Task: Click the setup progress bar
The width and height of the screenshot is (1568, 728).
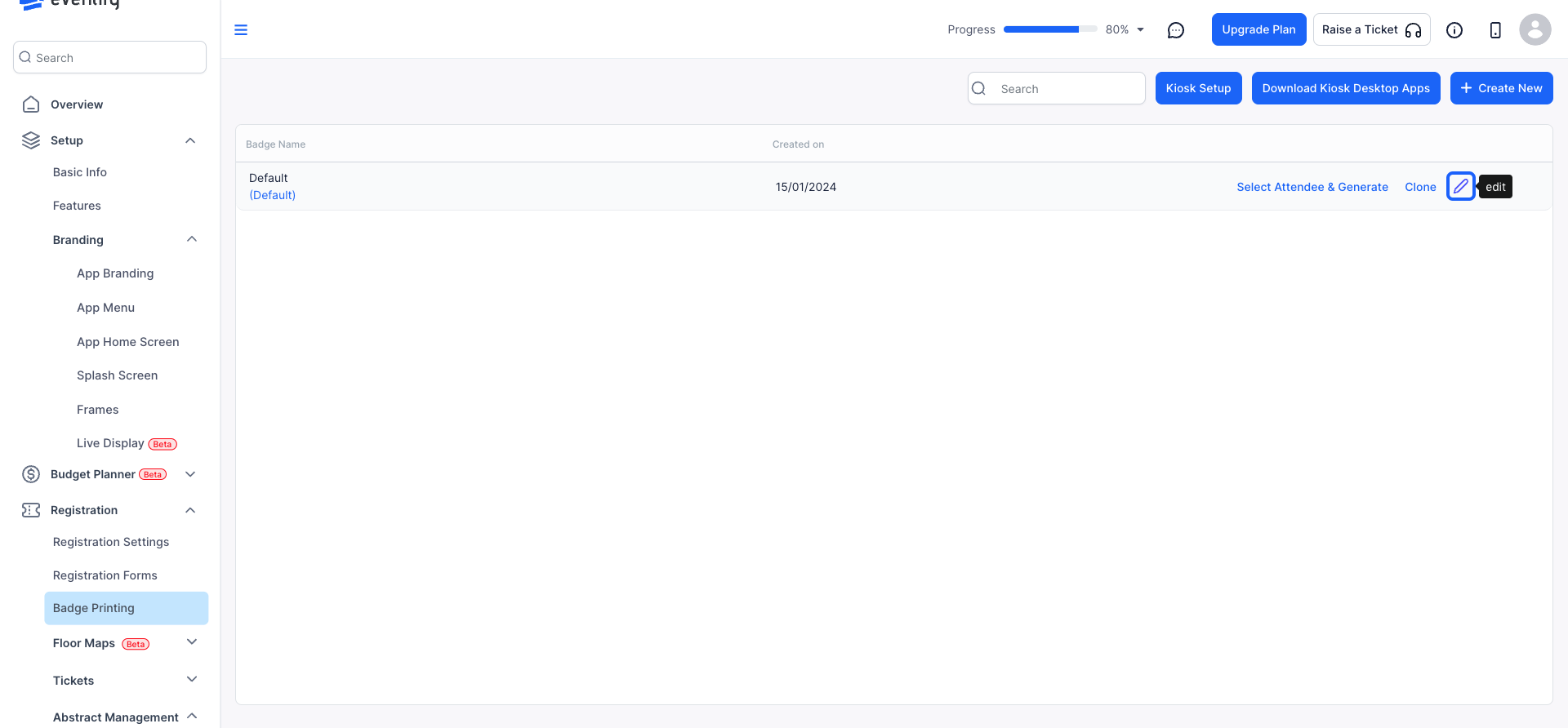Action: pos(1050,29)
